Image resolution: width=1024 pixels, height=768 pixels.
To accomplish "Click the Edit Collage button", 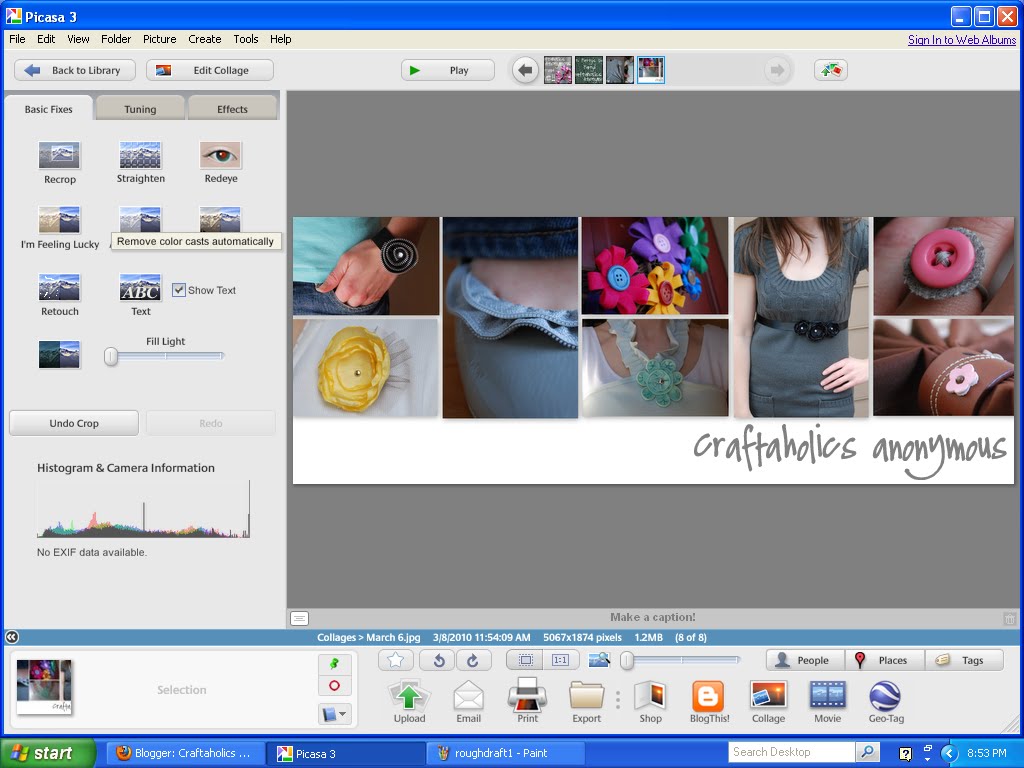I will [x=210, y=70].
